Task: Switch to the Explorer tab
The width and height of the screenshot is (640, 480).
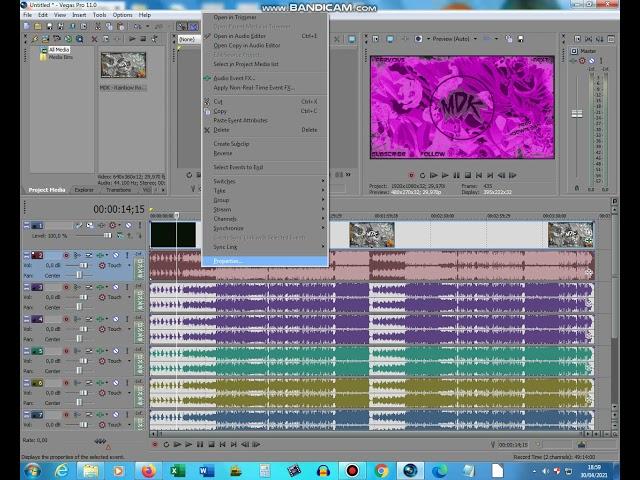Action: tap(84, 189)
